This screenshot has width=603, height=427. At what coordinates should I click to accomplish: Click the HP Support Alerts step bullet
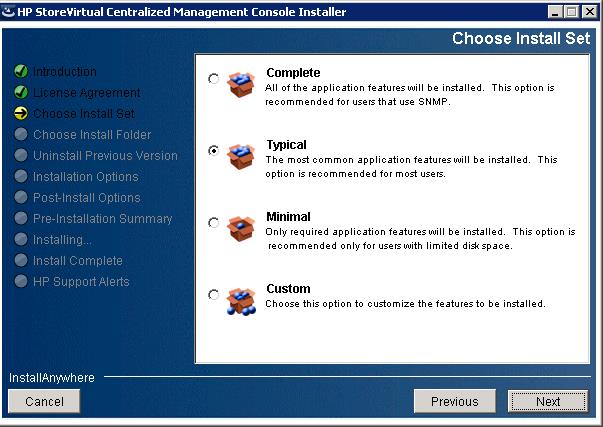tap(21, 281)
